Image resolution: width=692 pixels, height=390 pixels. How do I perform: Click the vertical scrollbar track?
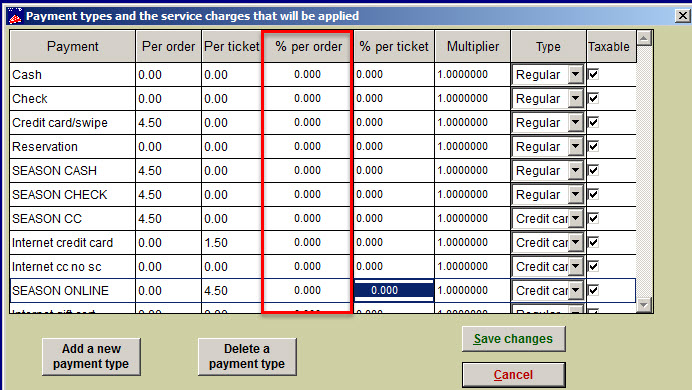coord(644,172)
